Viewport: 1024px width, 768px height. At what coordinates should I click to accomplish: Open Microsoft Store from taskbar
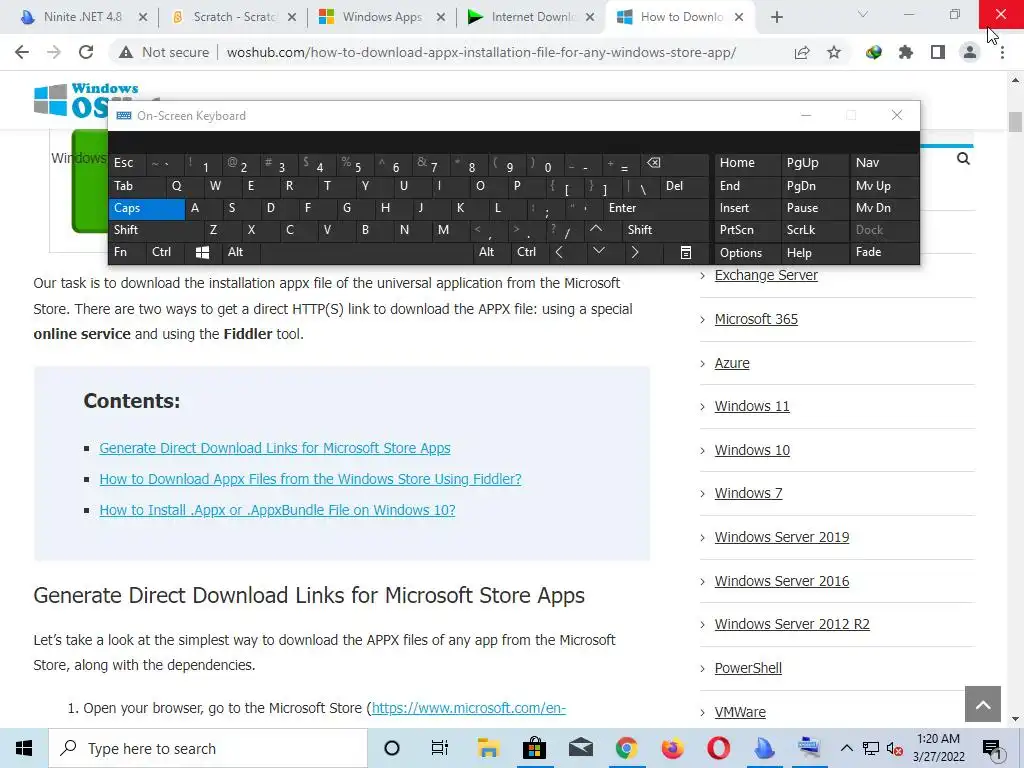[x=534, y=748]
